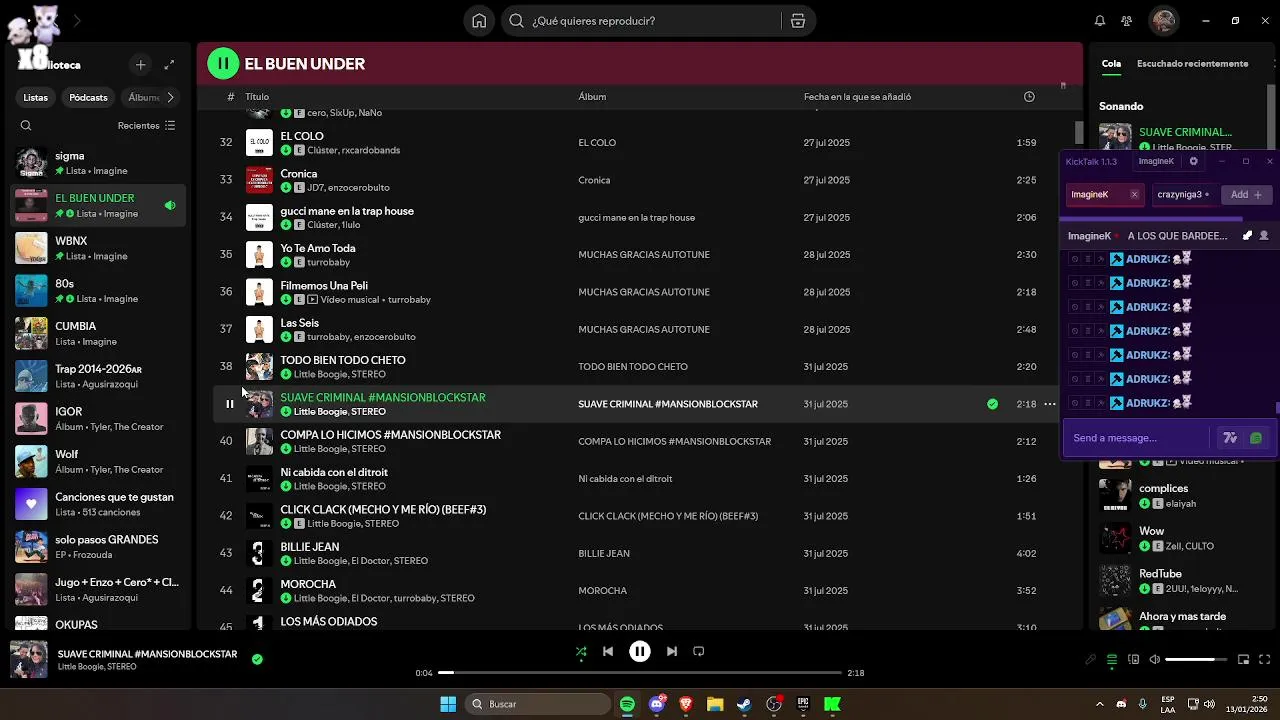The height and width of the screenshot is (720, 1280).
Task: Seek in the song progress bar
Action: pyautogui.click(x=640, y=673)
